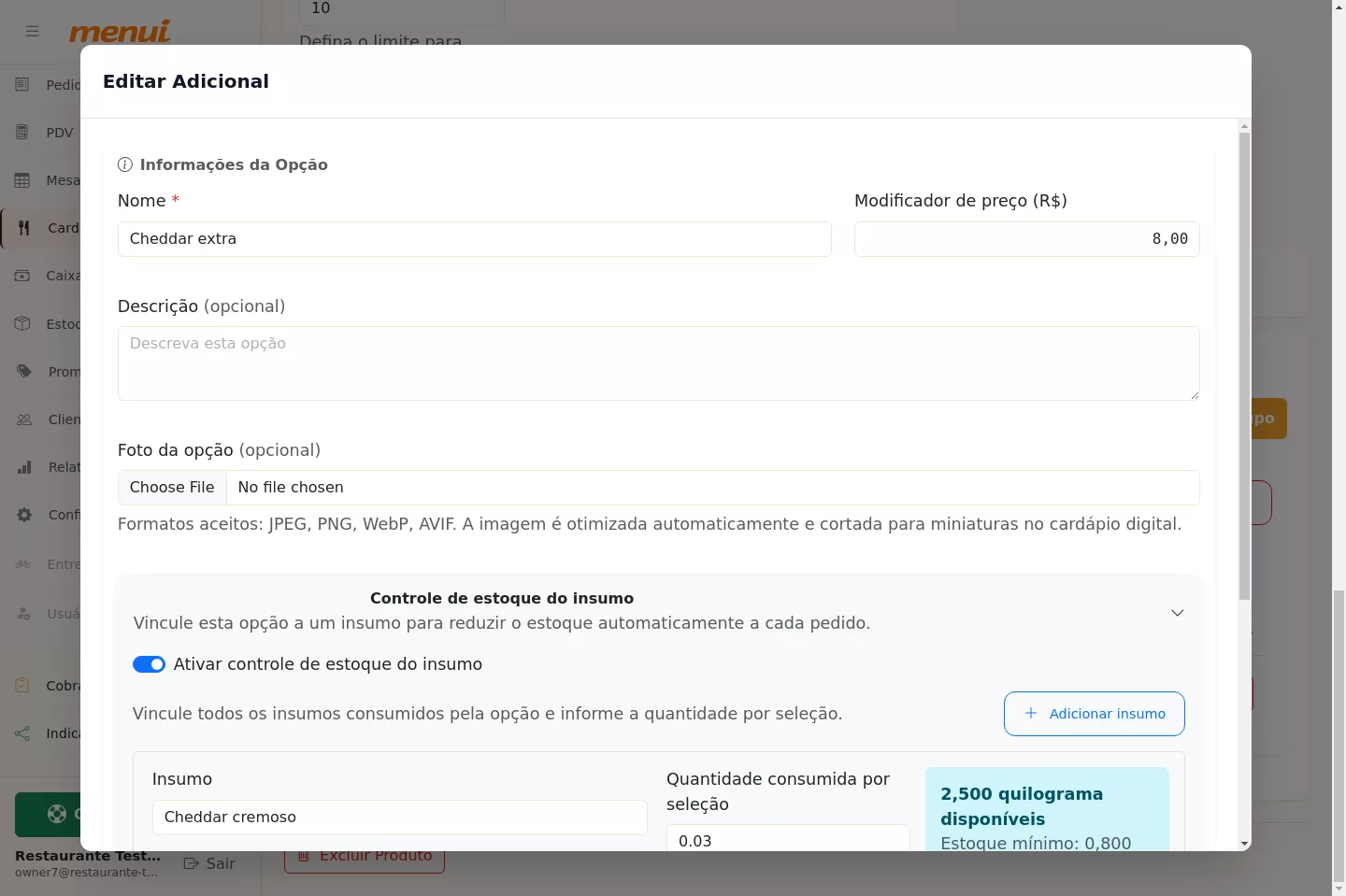Image resolution: width=1346 pixels, height=896 pixels.
Task: Click the menui logo
Action: [x=120, y=32]
